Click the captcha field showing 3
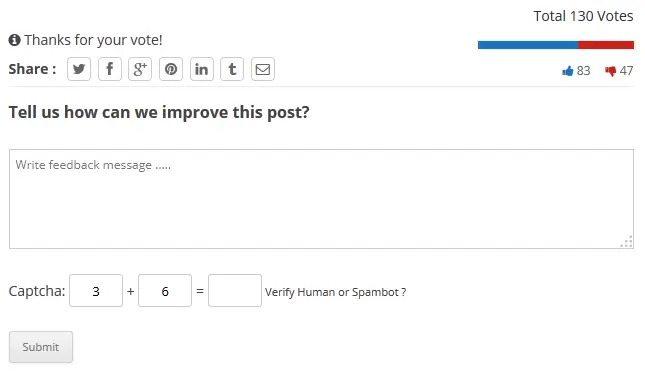Screen dimensions: 645x374 [x=96, y=290]
